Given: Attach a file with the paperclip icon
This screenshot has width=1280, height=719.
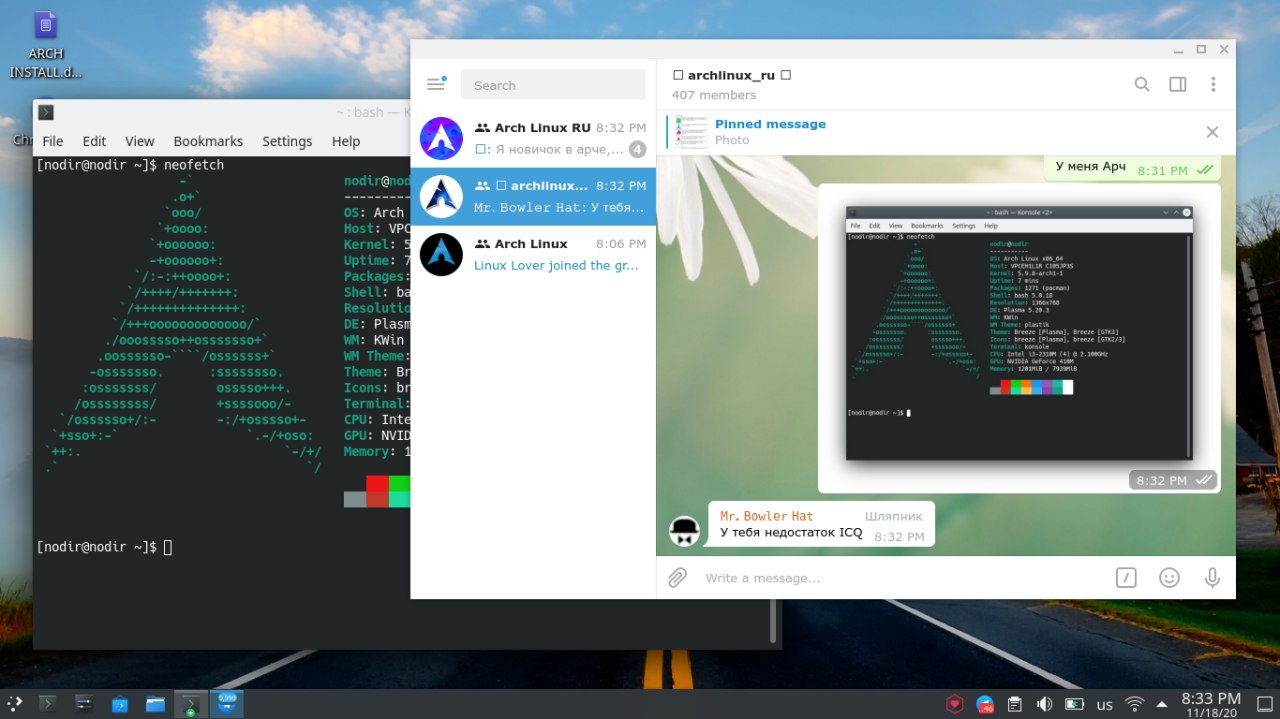Looking at the screenshot, I should click(678, 577).
